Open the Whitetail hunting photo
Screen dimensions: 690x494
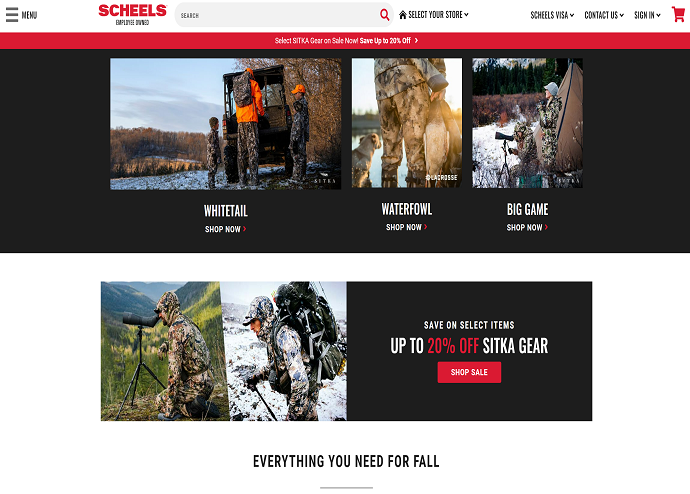point(225,124)
